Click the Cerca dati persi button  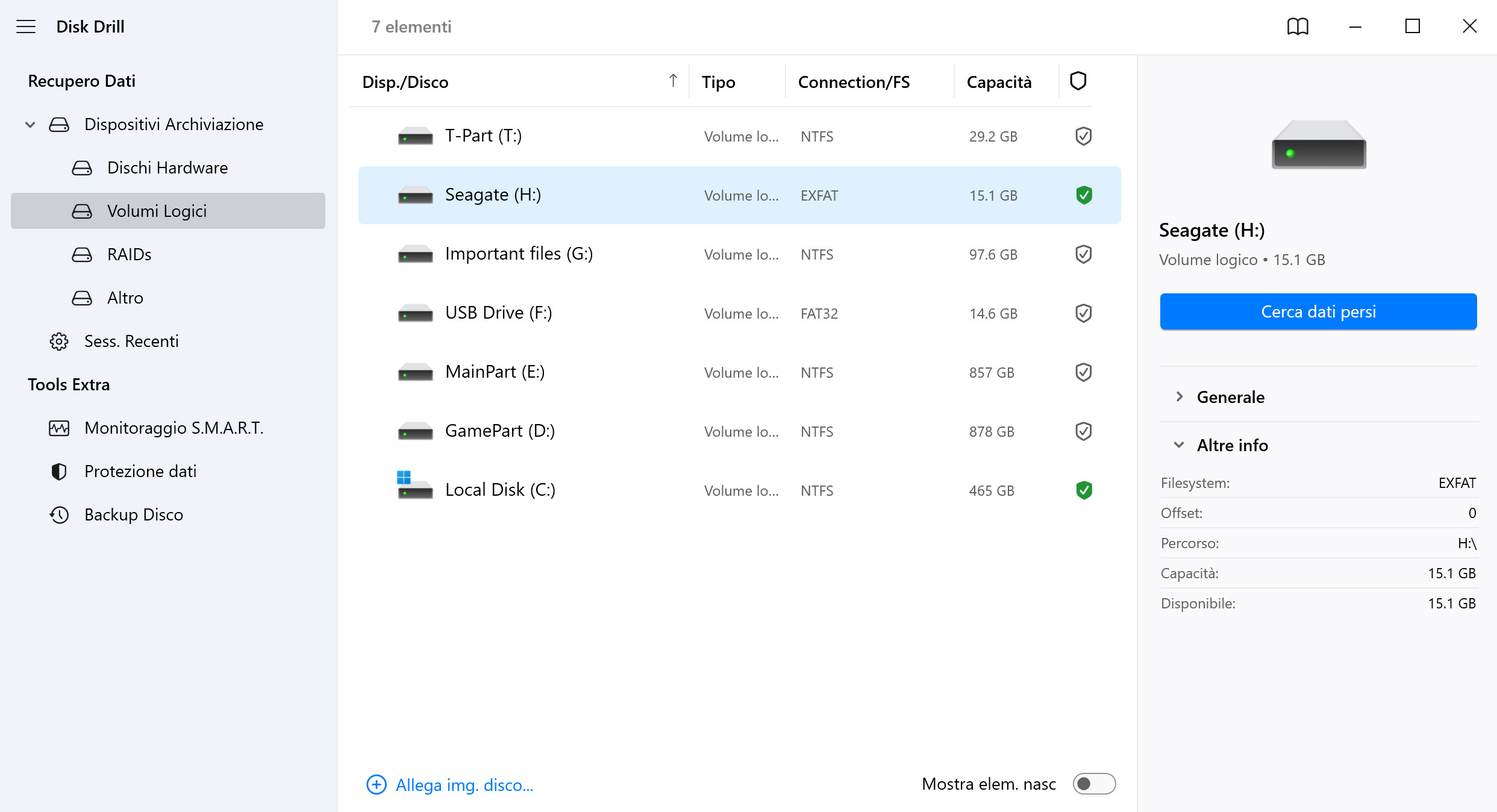point(1318,311)
